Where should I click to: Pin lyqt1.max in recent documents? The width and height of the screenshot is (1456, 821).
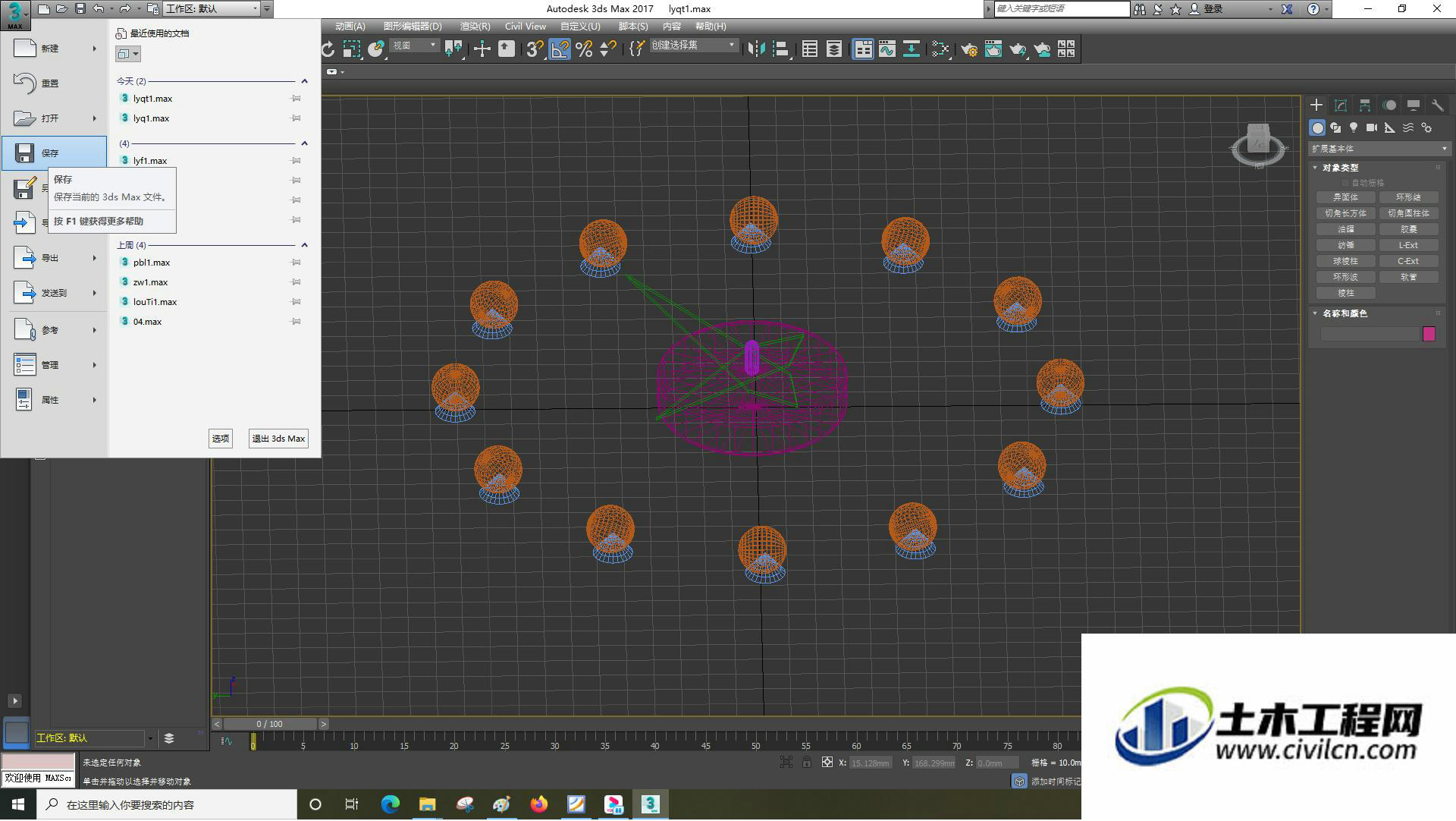[297, 99]
